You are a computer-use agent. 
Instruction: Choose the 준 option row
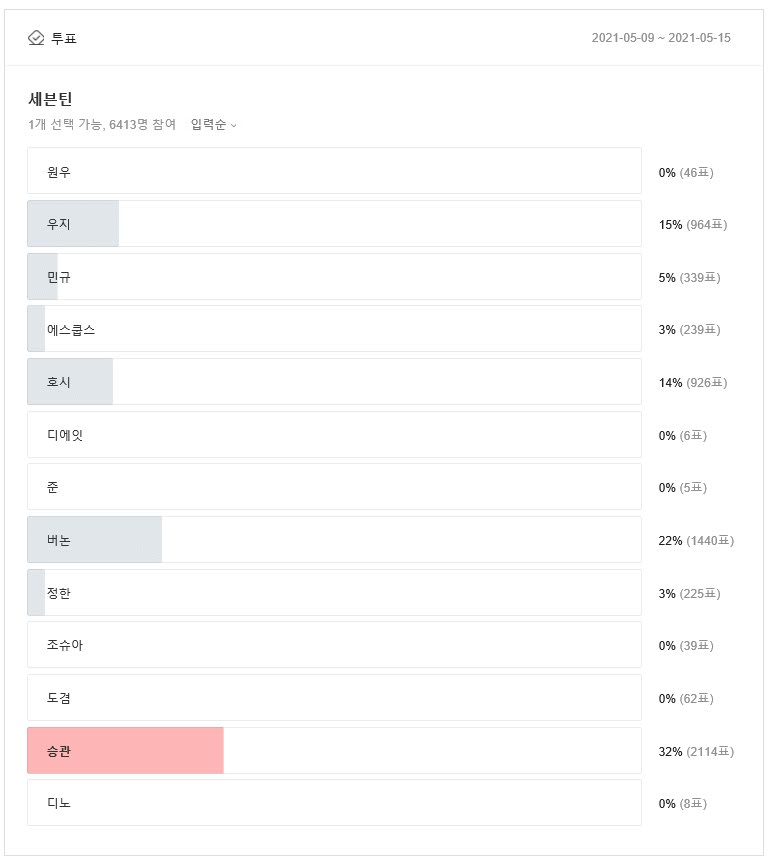pyautogui.click(x=334, y=487)
